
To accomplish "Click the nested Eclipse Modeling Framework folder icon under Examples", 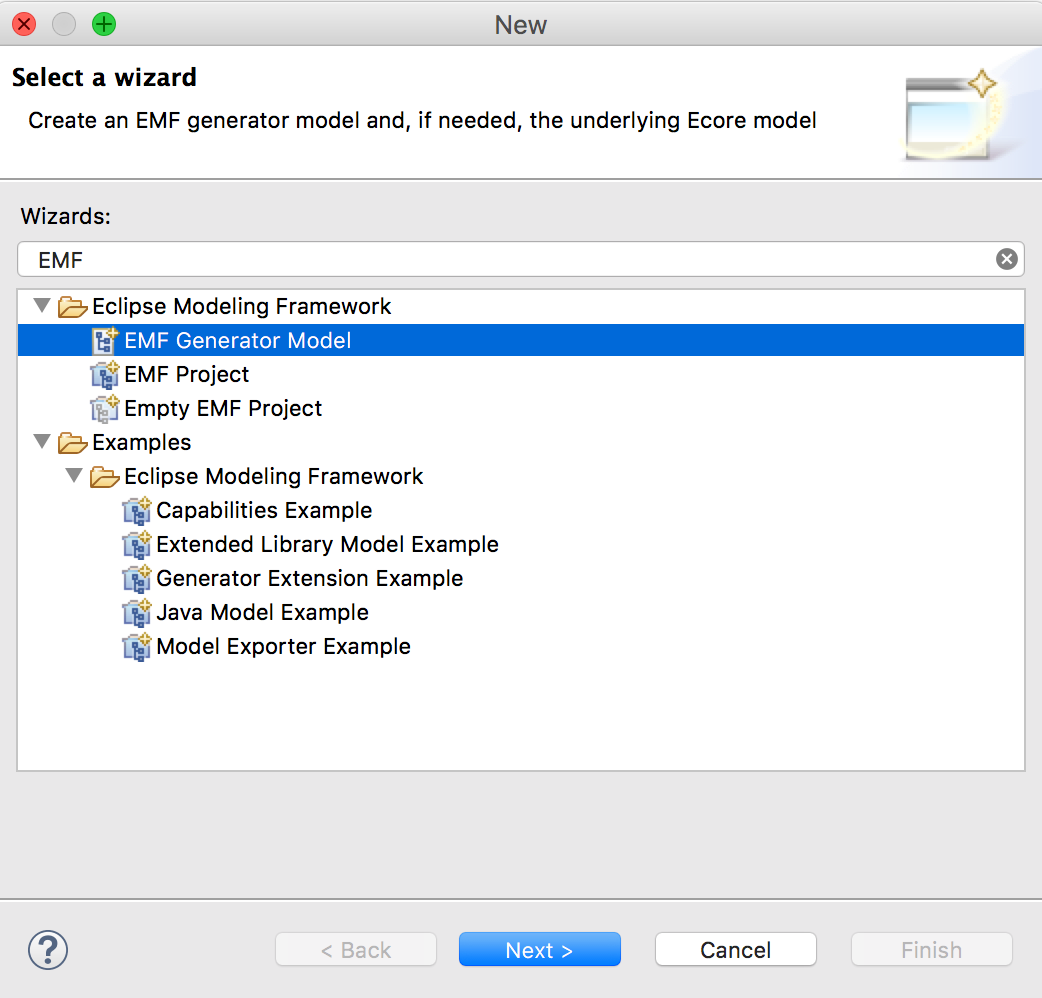I will coord(105,476).
